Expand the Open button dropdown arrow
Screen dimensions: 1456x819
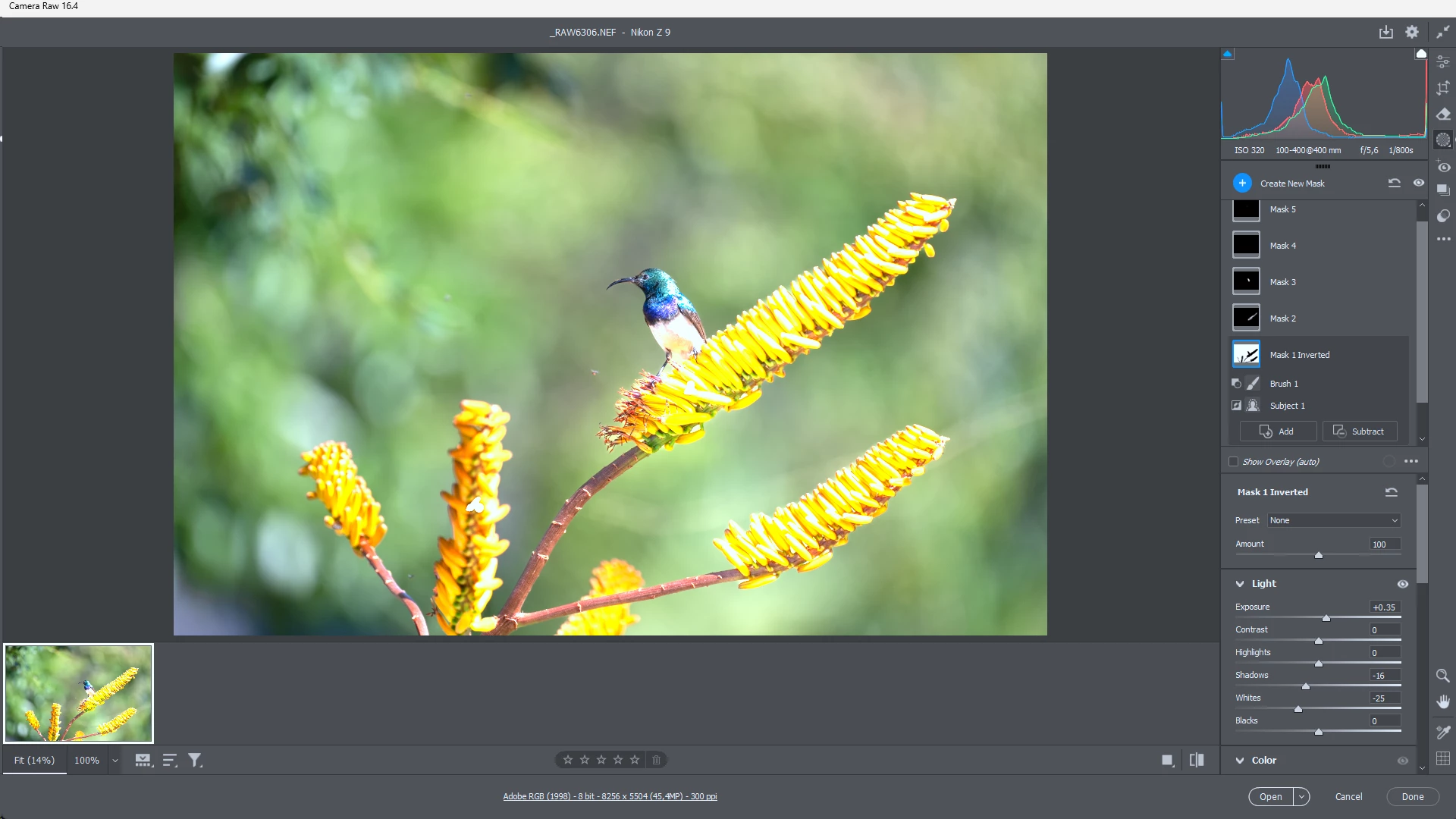tap(1301, 796)
